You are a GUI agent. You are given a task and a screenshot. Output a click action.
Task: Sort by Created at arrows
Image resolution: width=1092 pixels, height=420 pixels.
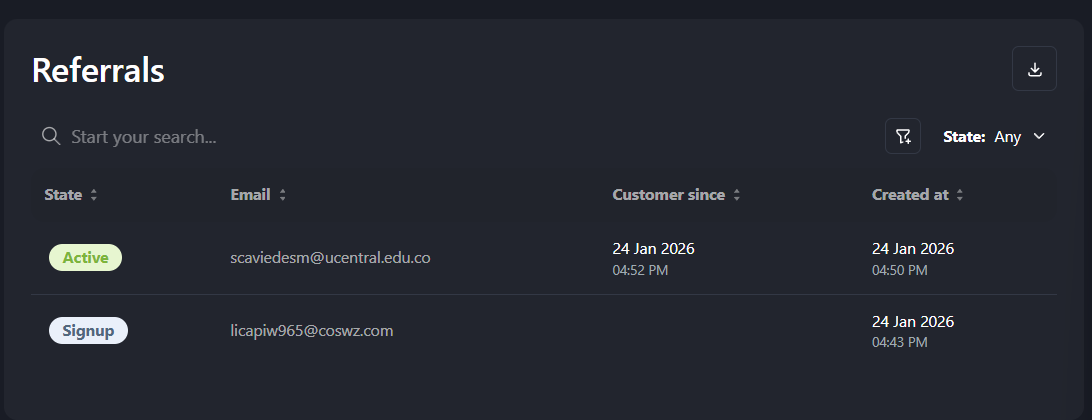960,196
